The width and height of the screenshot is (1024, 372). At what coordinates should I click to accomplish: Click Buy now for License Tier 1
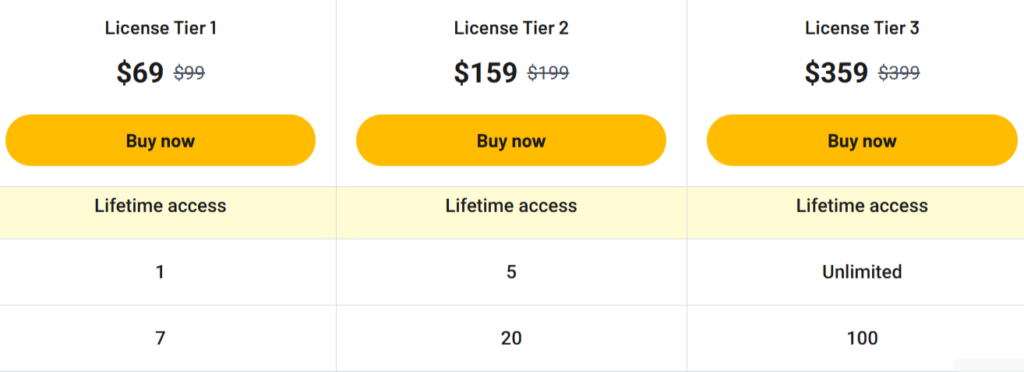click(x=161, y=140)
